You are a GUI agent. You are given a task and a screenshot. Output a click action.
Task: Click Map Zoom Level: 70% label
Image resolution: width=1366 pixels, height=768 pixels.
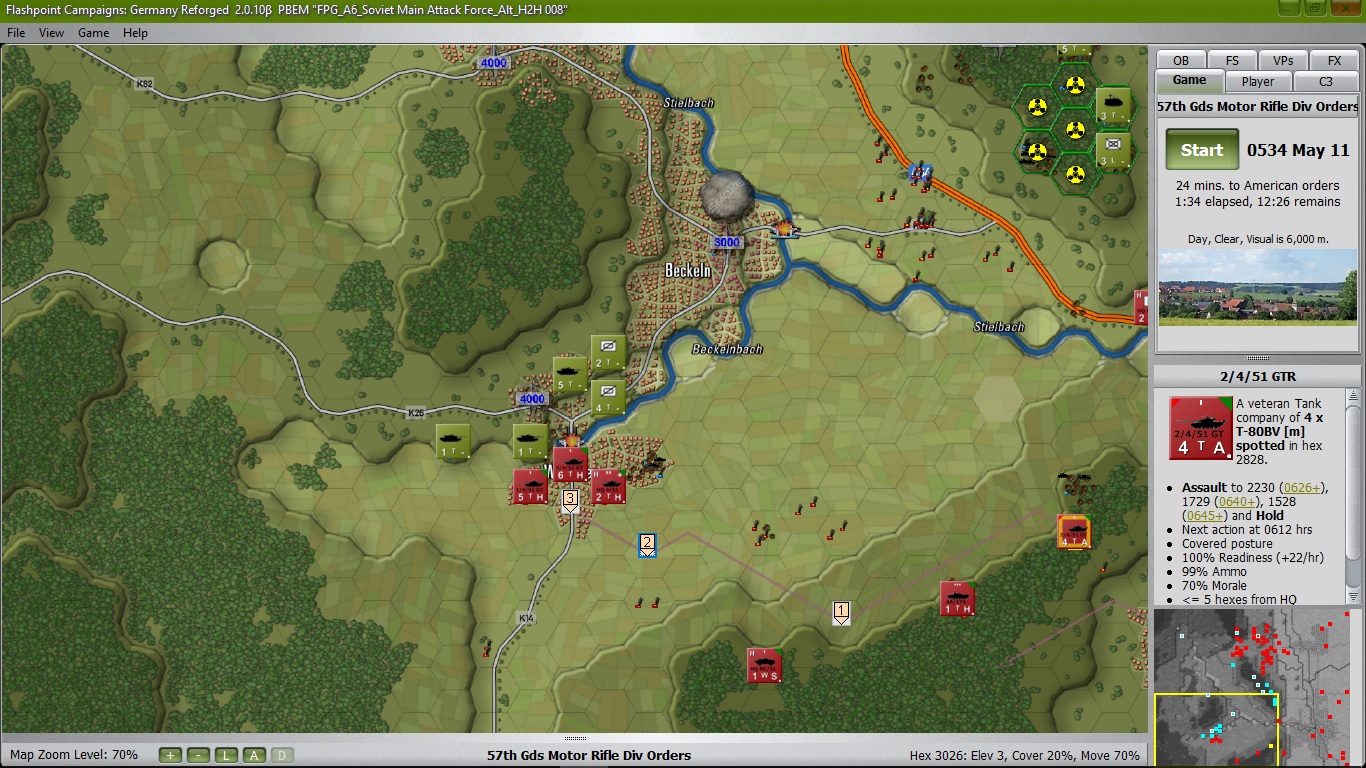[x=74, y=755]
